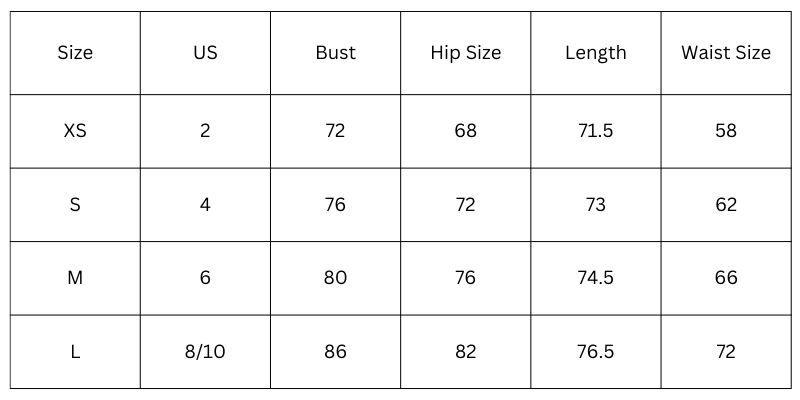Viewport: 800px width, 400px height.
Task: Click the Length column header
Action: (595, 53)
